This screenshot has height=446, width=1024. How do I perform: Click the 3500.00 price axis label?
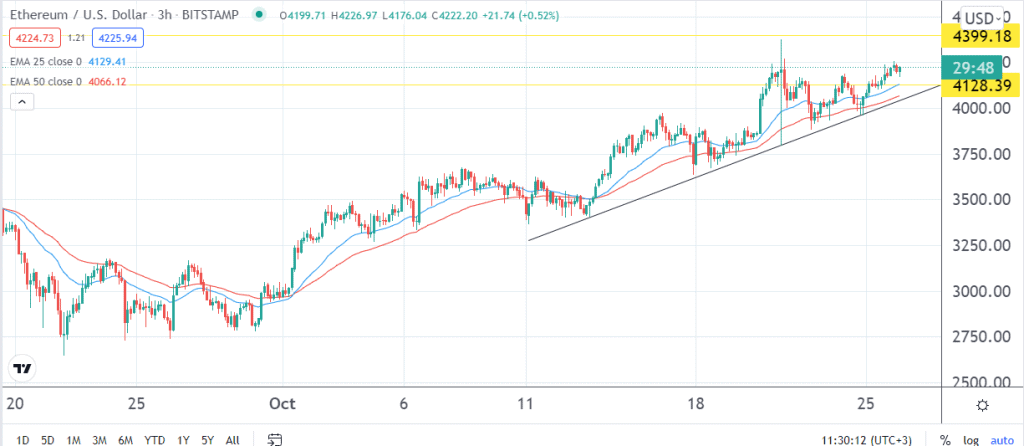click(x=980, y=200)
